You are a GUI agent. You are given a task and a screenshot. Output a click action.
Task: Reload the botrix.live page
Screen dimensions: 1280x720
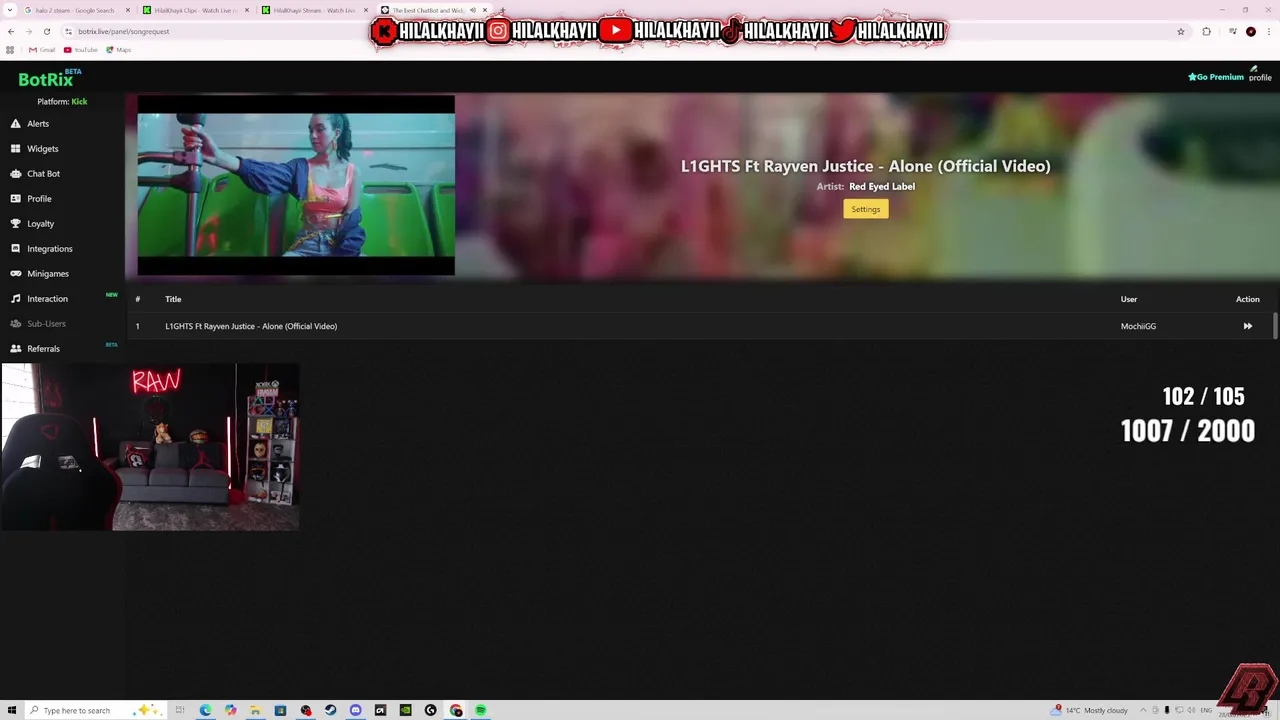tap(46, 31)
